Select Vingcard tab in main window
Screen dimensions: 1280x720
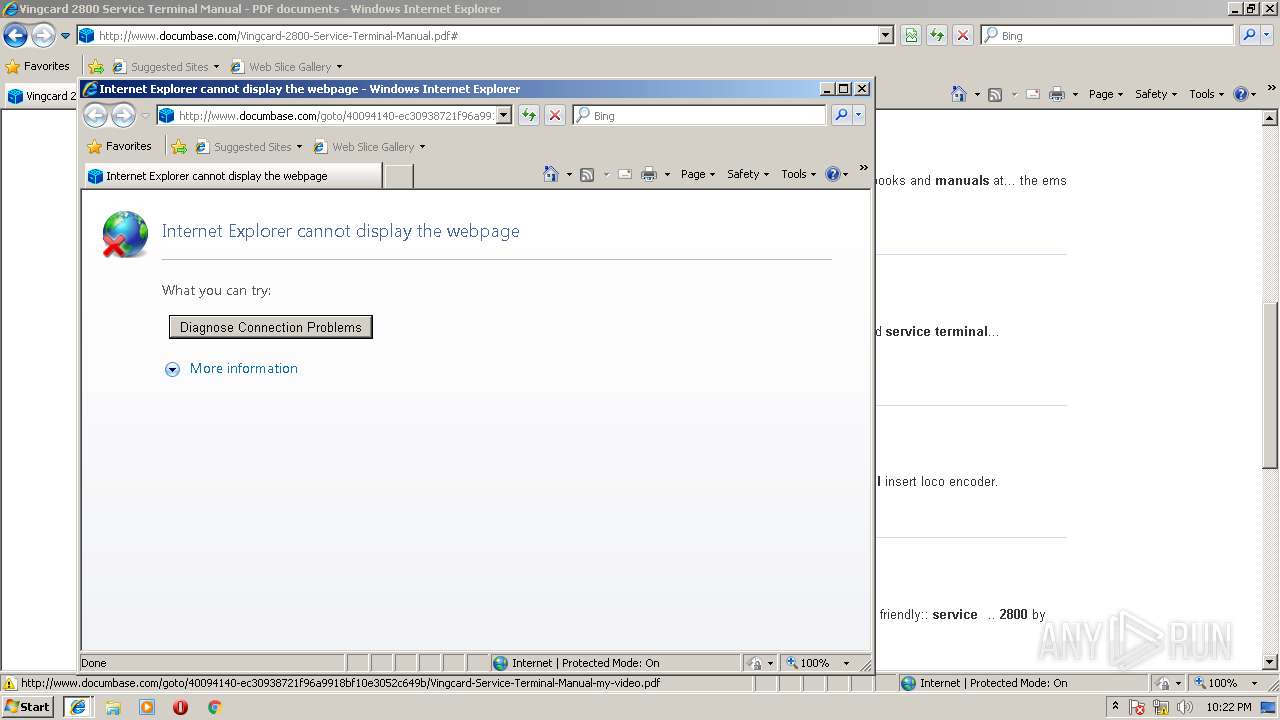tap(41, 96)
